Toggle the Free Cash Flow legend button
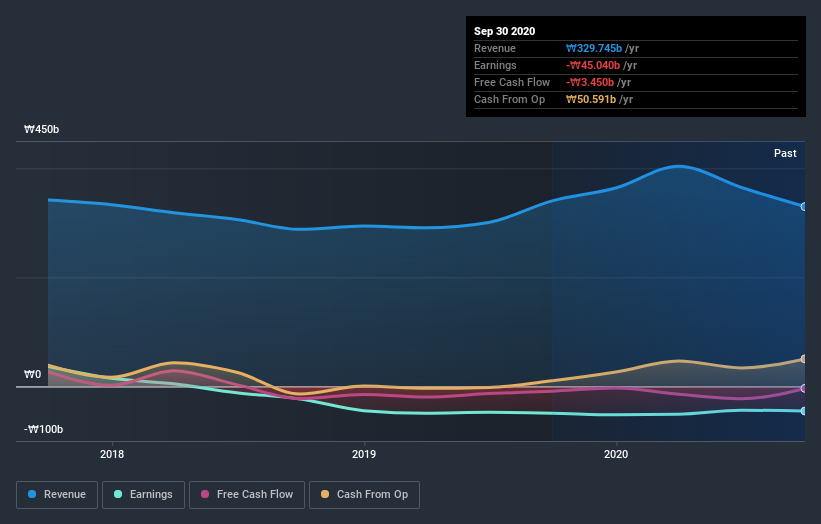The height and width of the screenshot is (524, 821). pos(247,495)
